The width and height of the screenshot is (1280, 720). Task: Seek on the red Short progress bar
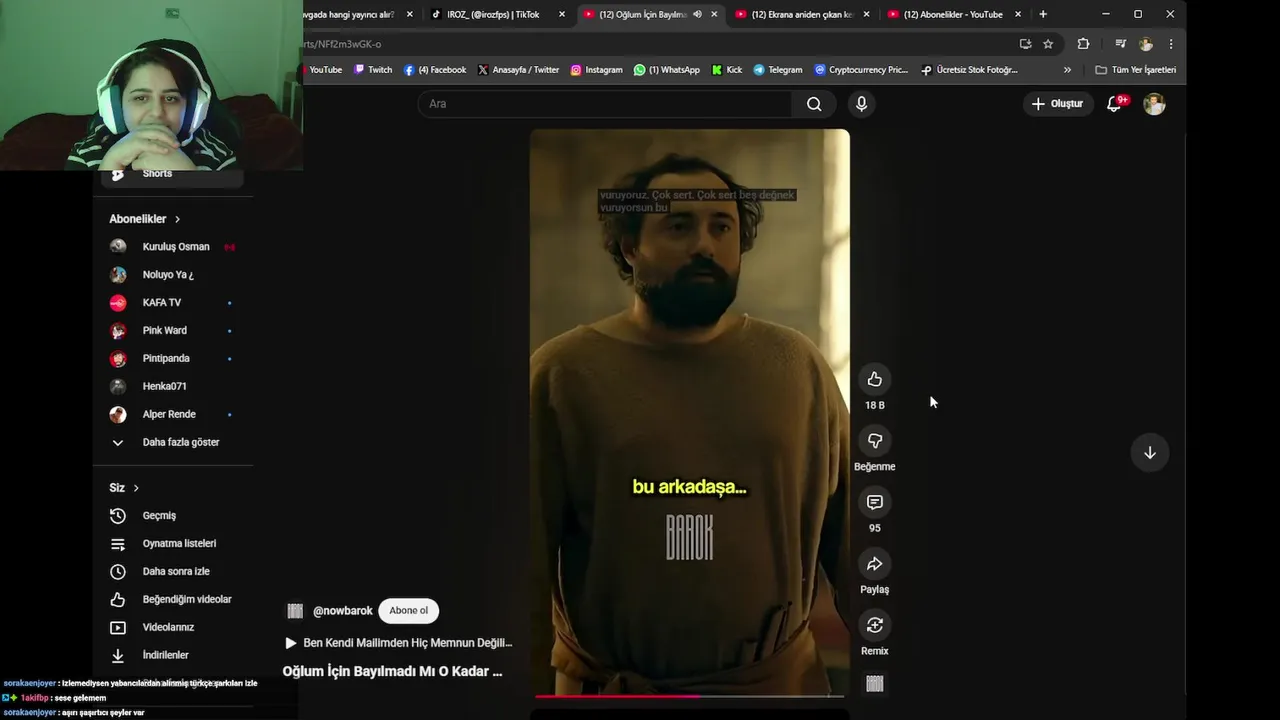690,696
